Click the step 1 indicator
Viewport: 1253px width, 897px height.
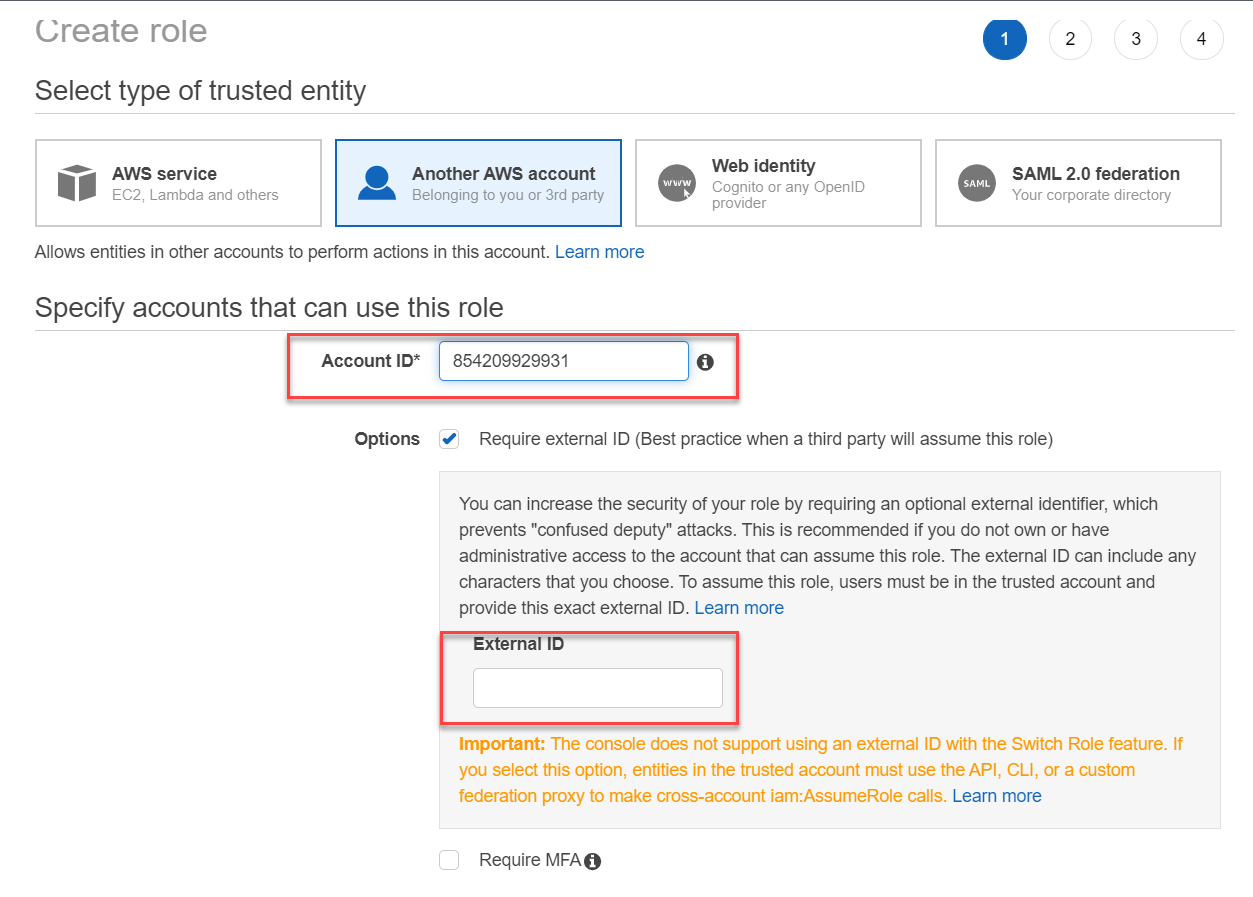tap(1004, 39)
